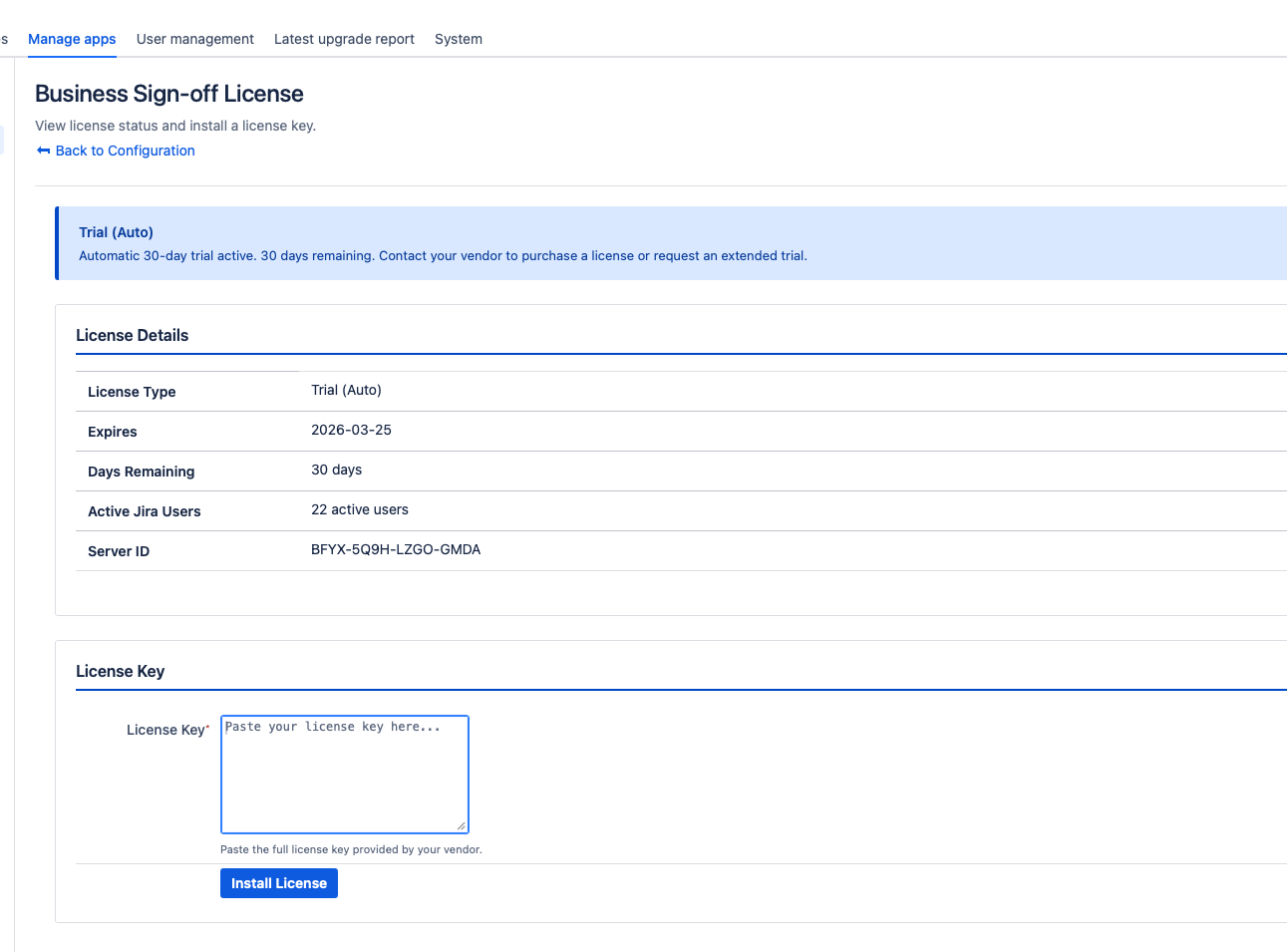1287x952 pixels.
Task: Click the License Type value Trial (Auto)
Action: [346, 390]
